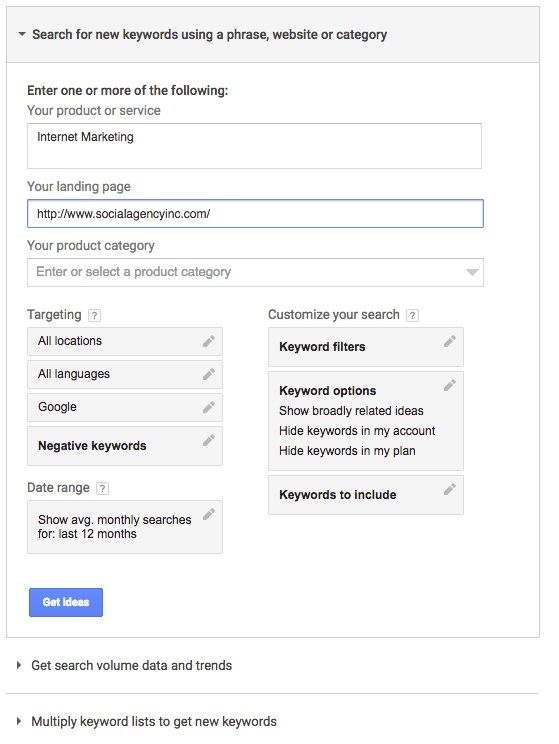Edit All locations targeting pencil icon
559x744 pixels.
[209, 341]
